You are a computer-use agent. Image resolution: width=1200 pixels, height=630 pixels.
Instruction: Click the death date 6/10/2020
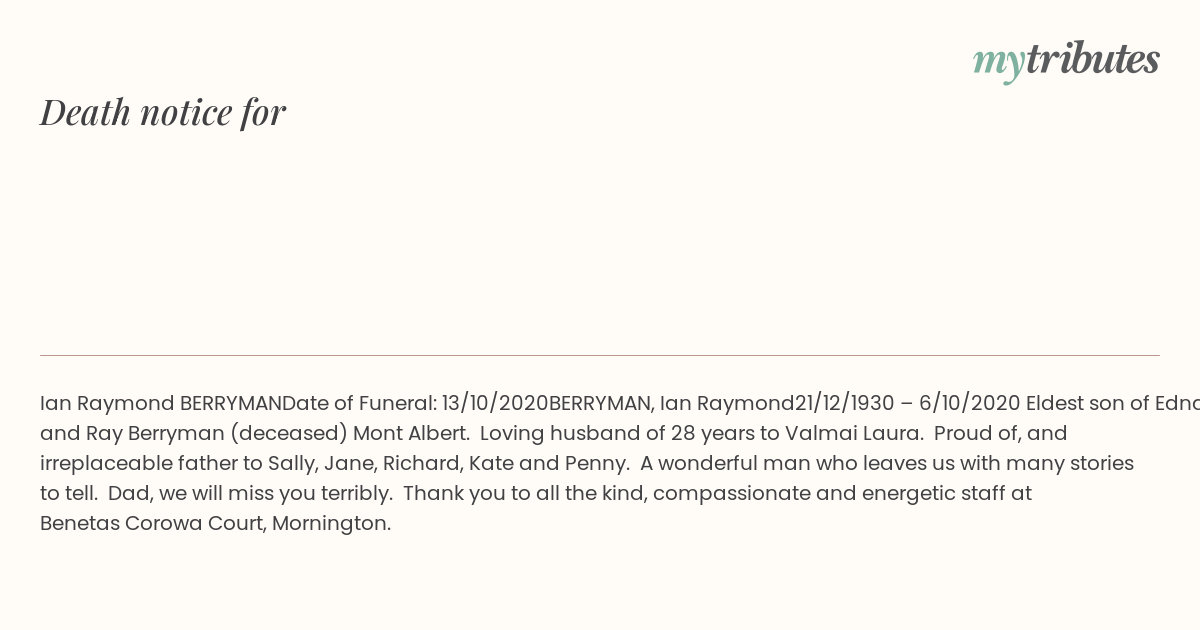[970, 404]
